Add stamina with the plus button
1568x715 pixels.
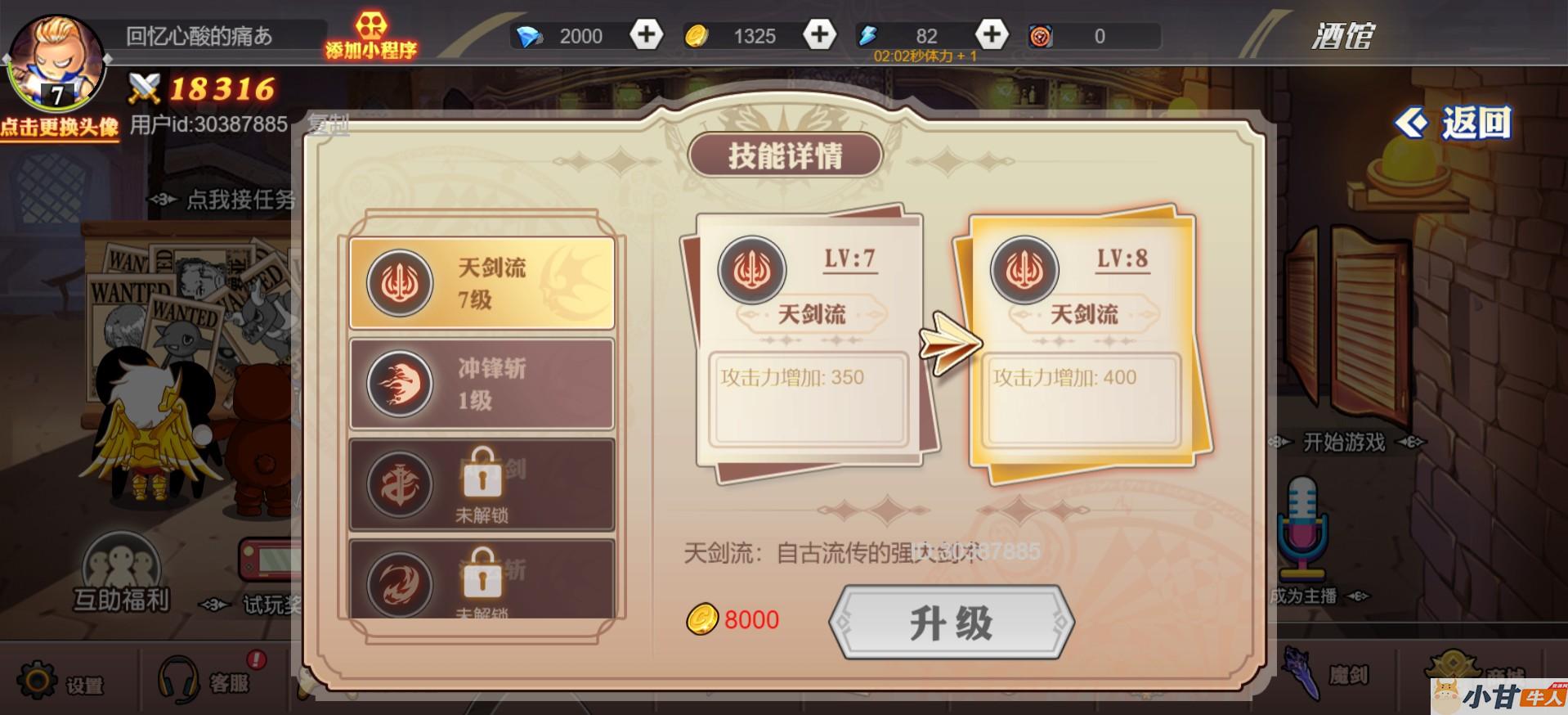[992, 34]
